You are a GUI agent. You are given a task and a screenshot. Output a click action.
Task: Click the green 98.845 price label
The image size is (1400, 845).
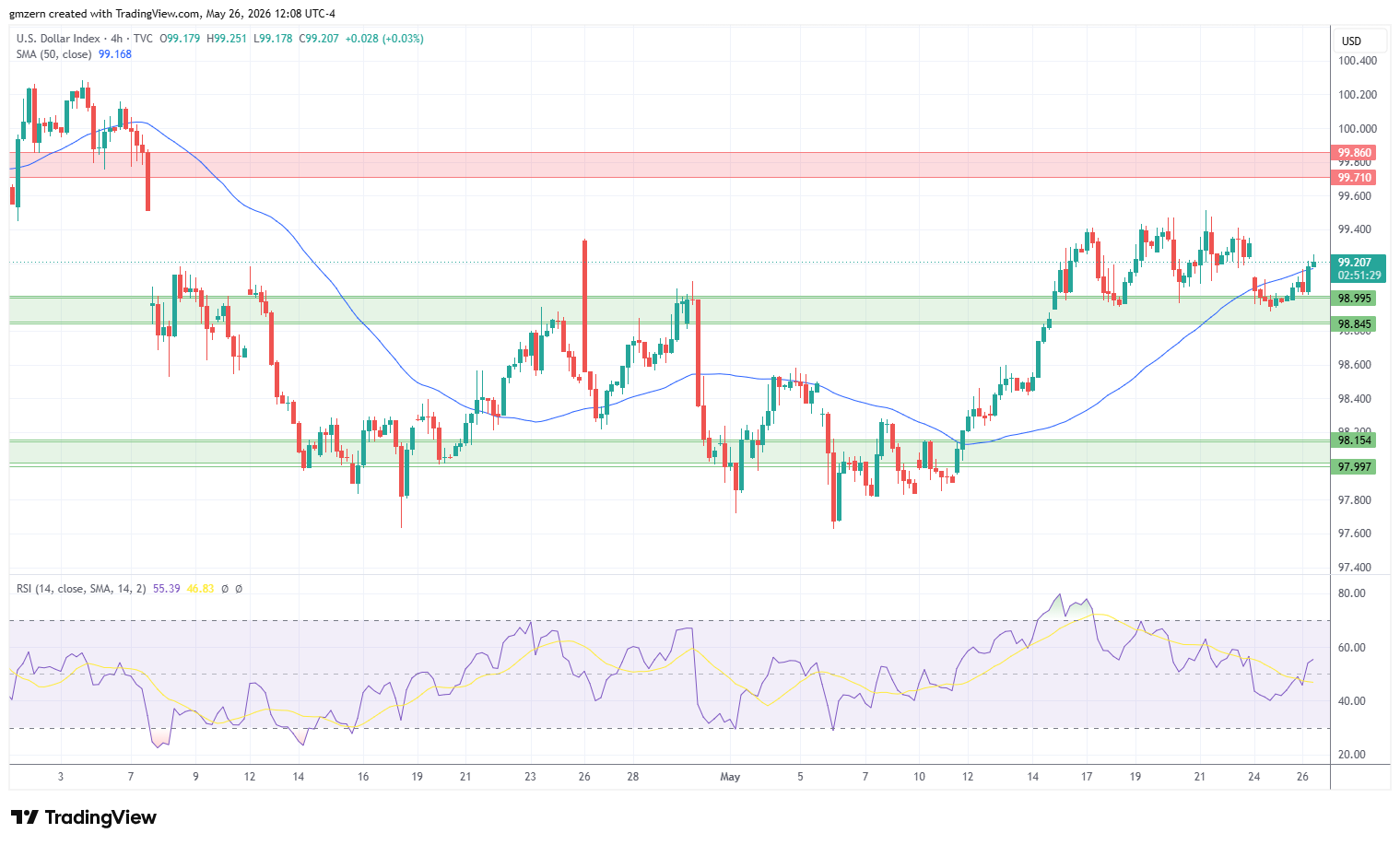coord(1355,324)
